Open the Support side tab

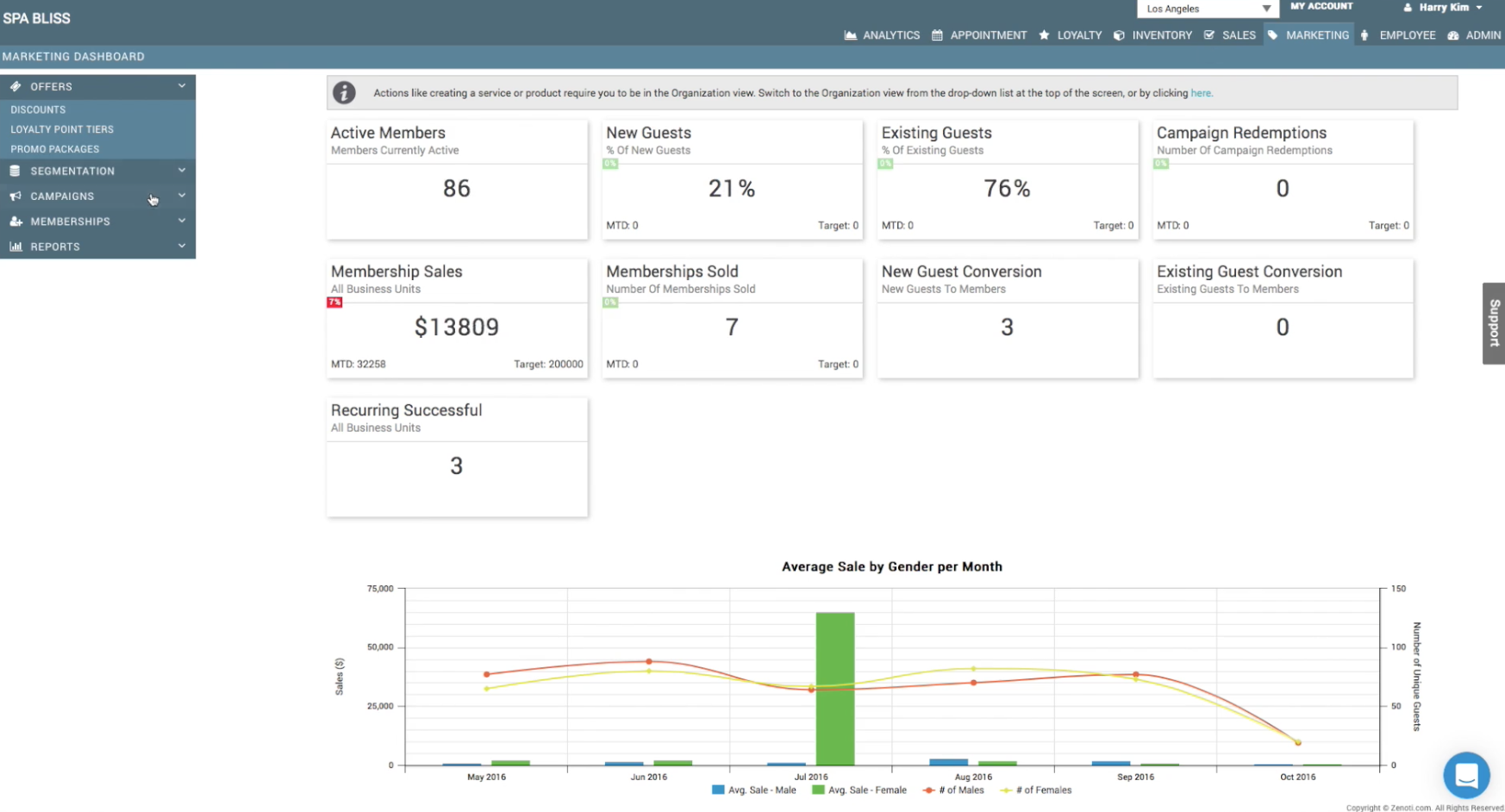(1494, 323)
